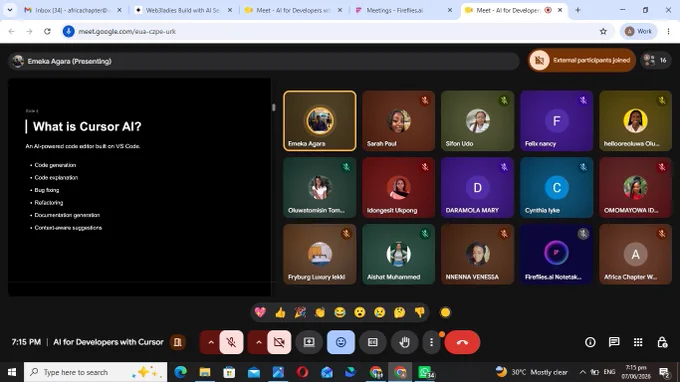This screenshot has height=382, width=680.
Task: Open video settings chevron beside camera
Action: pyautogui.click(x=258, y=342)
